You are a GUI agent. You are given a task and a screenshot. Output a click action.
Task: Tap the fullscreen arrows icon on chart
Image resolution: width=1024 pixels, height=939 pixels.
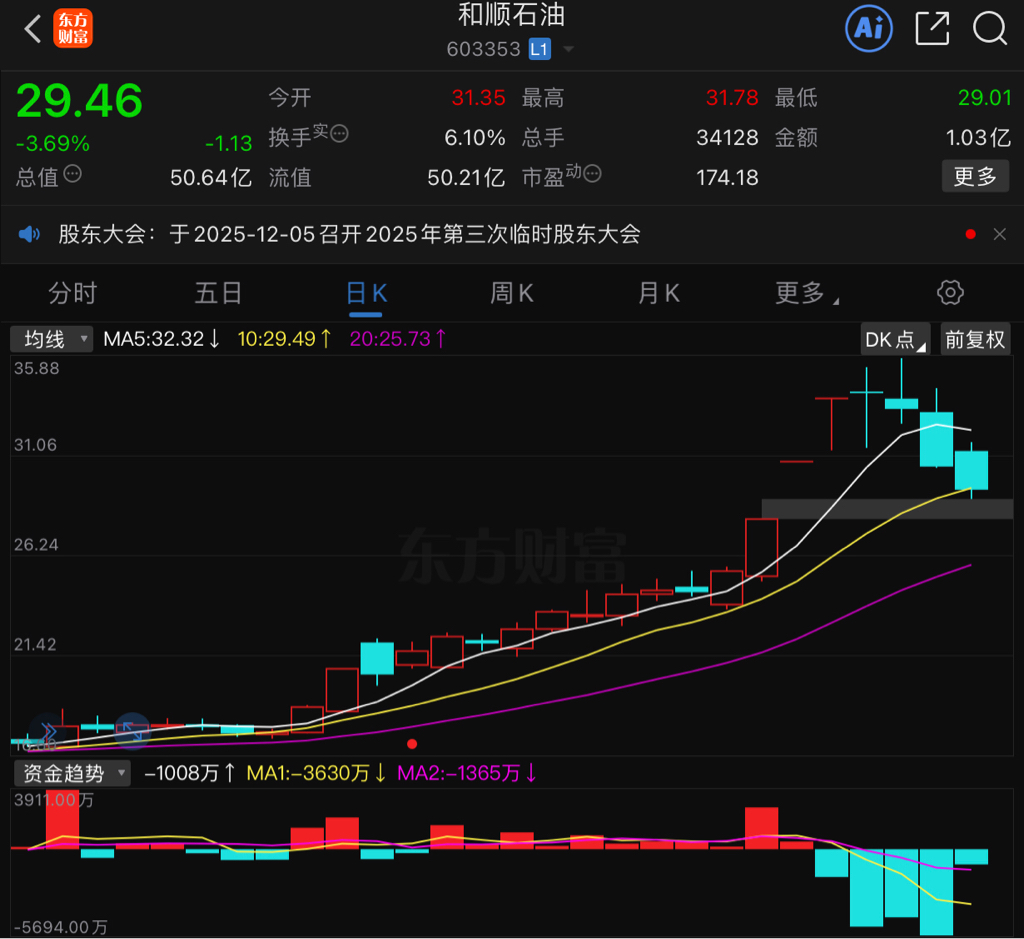(132, 730)
